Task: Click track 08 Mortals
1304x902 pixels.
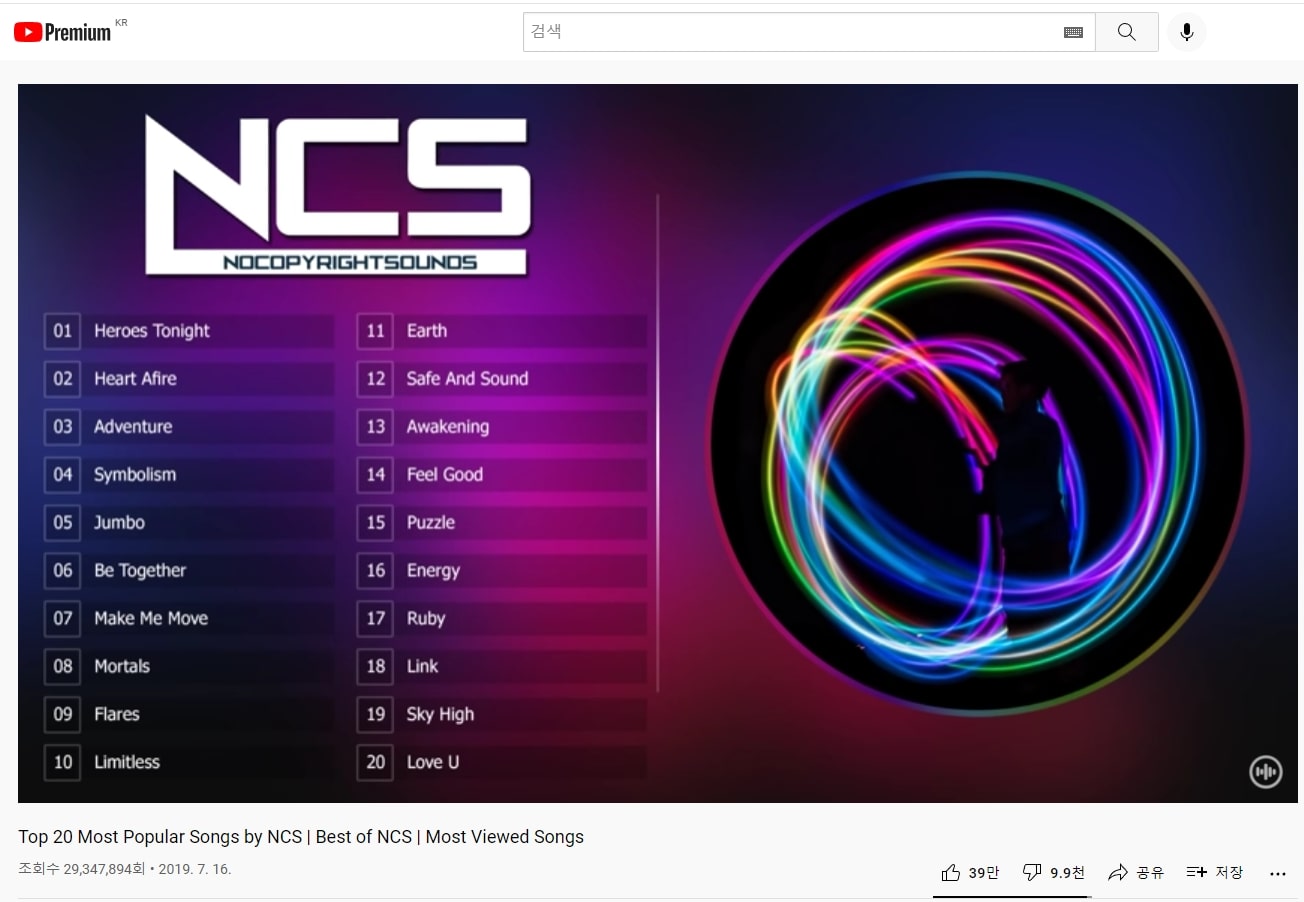Action: [x=189, y=667]
